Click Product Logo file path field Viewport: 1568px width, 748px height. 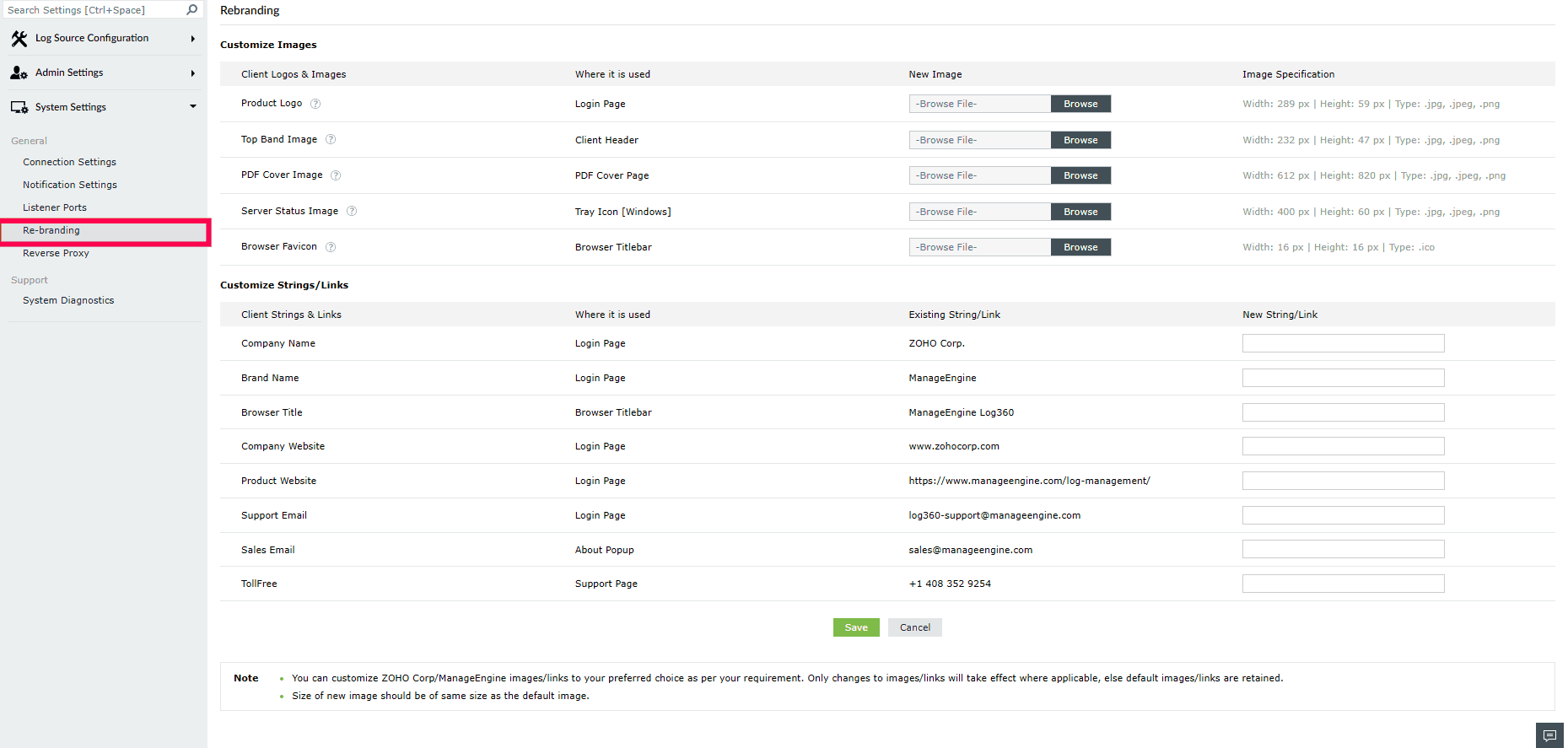point(980,104)
